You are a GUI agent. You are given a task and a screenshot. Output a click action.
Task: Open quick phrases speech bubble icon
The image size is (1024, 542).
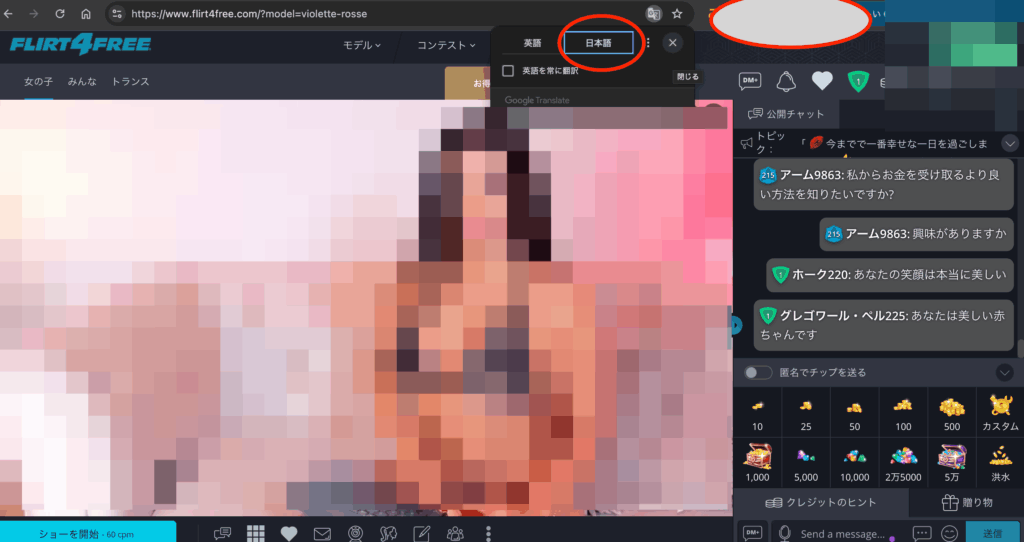point(921,534)
